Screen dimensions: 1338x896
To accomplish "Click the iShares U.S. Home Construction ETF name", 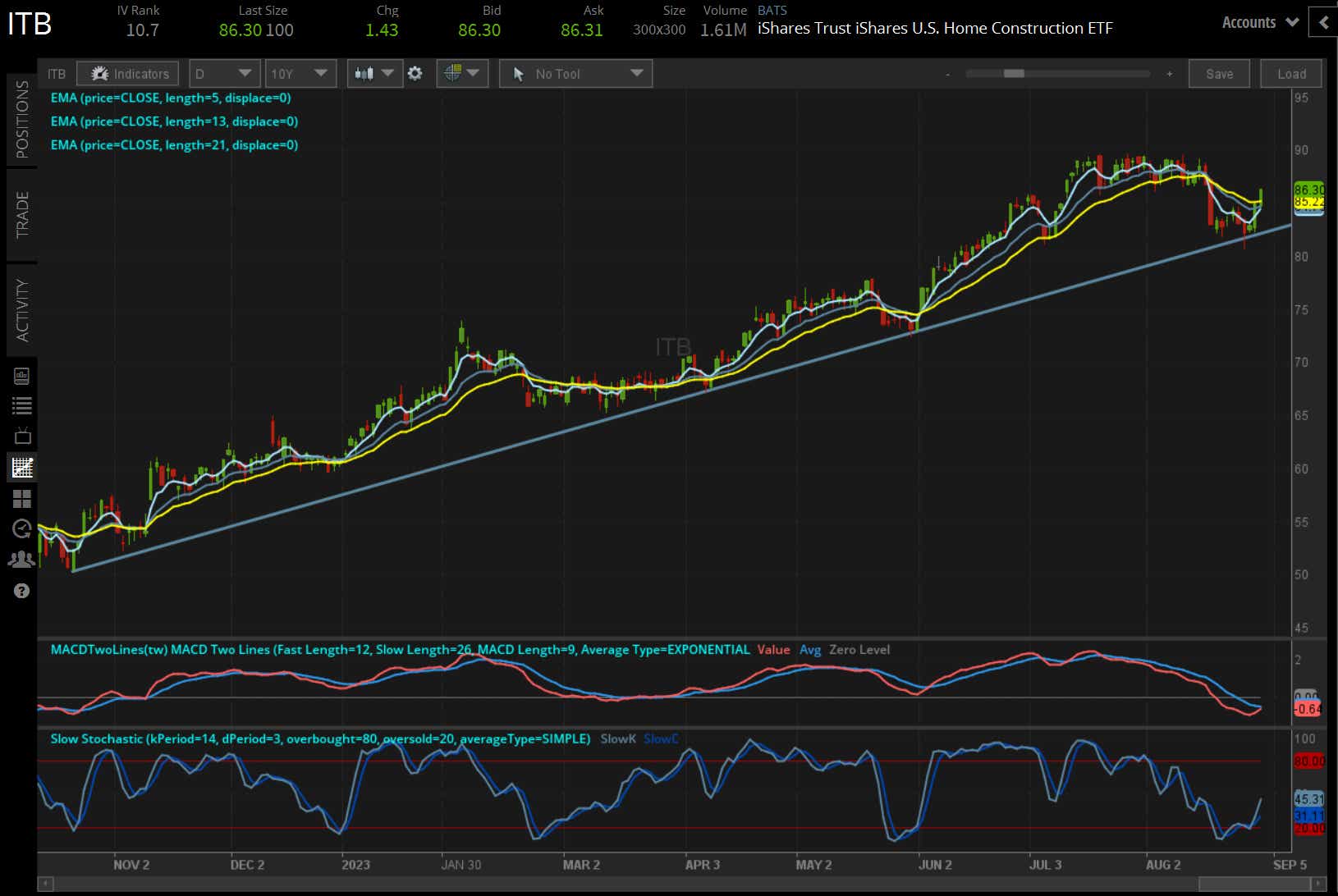I will point(935,29).
